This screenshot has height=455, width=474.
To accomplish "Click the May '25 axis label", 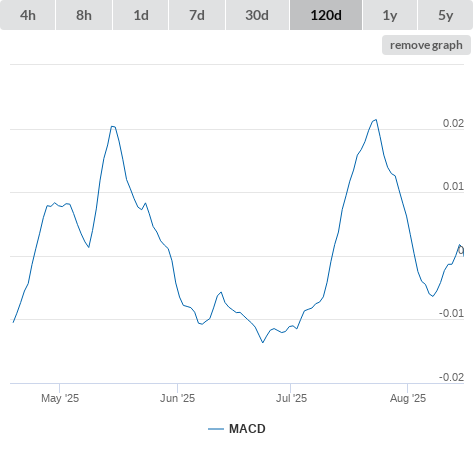I will pyautogui.click(x=60, y=398).
